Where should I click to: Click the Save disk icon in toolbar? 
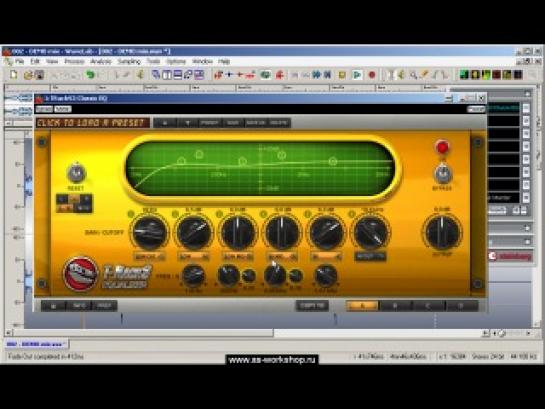click(x=39, y=75)
